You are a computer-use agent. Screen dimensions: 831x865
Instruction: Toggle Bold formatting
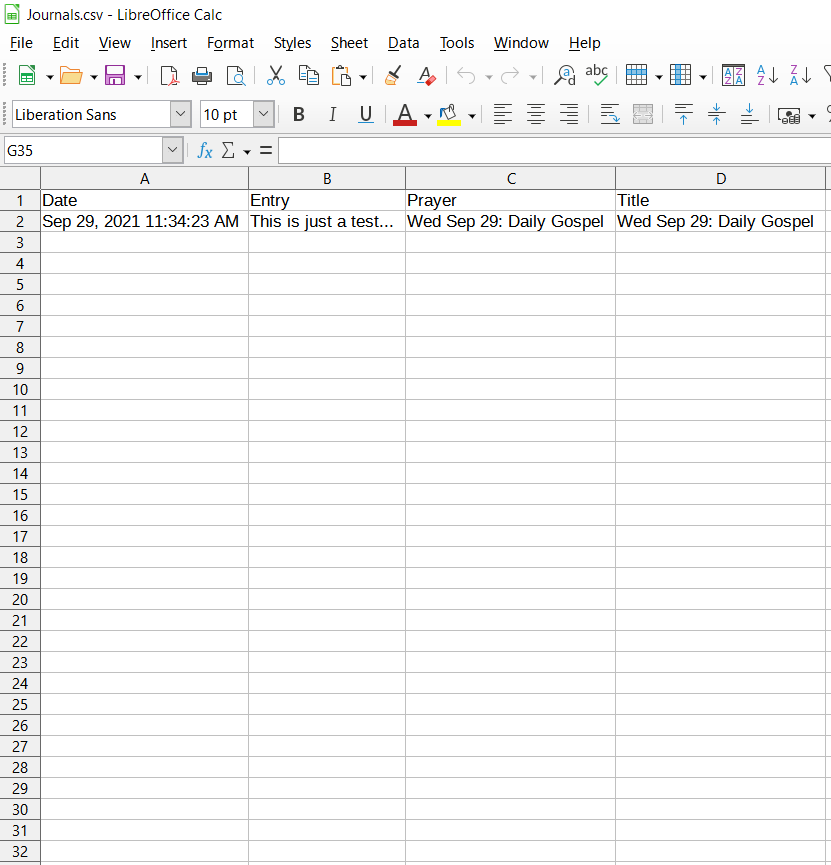[299, 115]
